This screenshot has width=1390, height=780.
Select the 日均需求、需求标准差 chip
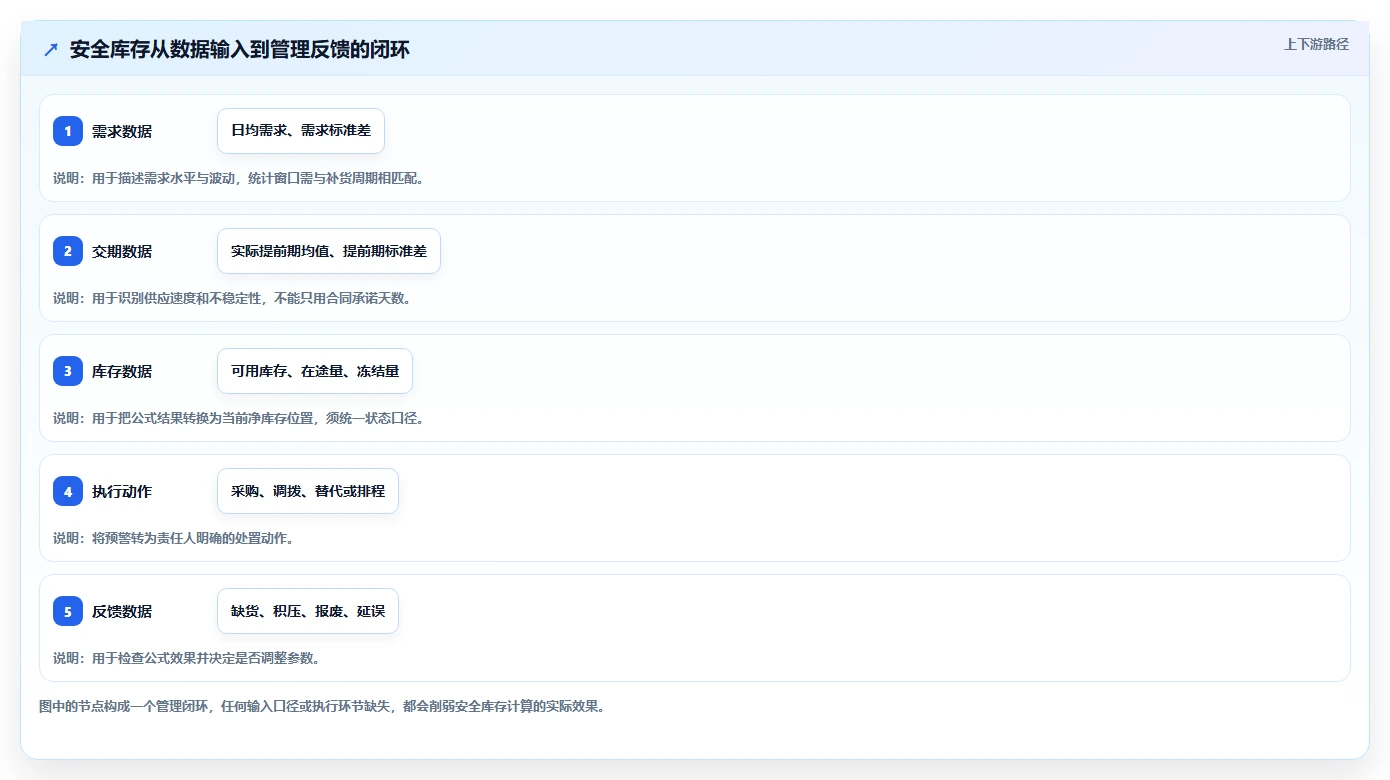[x=301, y=131]
